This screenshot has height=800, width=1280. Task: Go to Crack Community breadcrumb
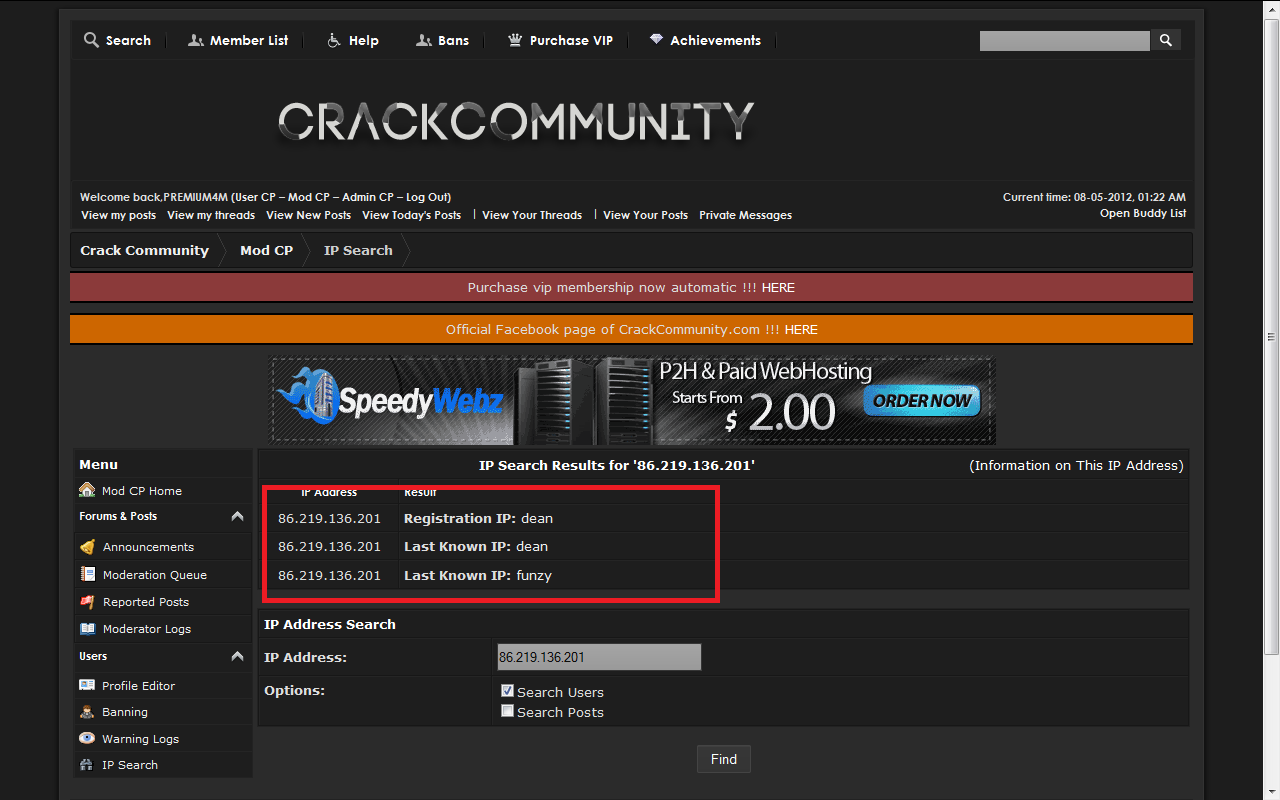point(144,250)
